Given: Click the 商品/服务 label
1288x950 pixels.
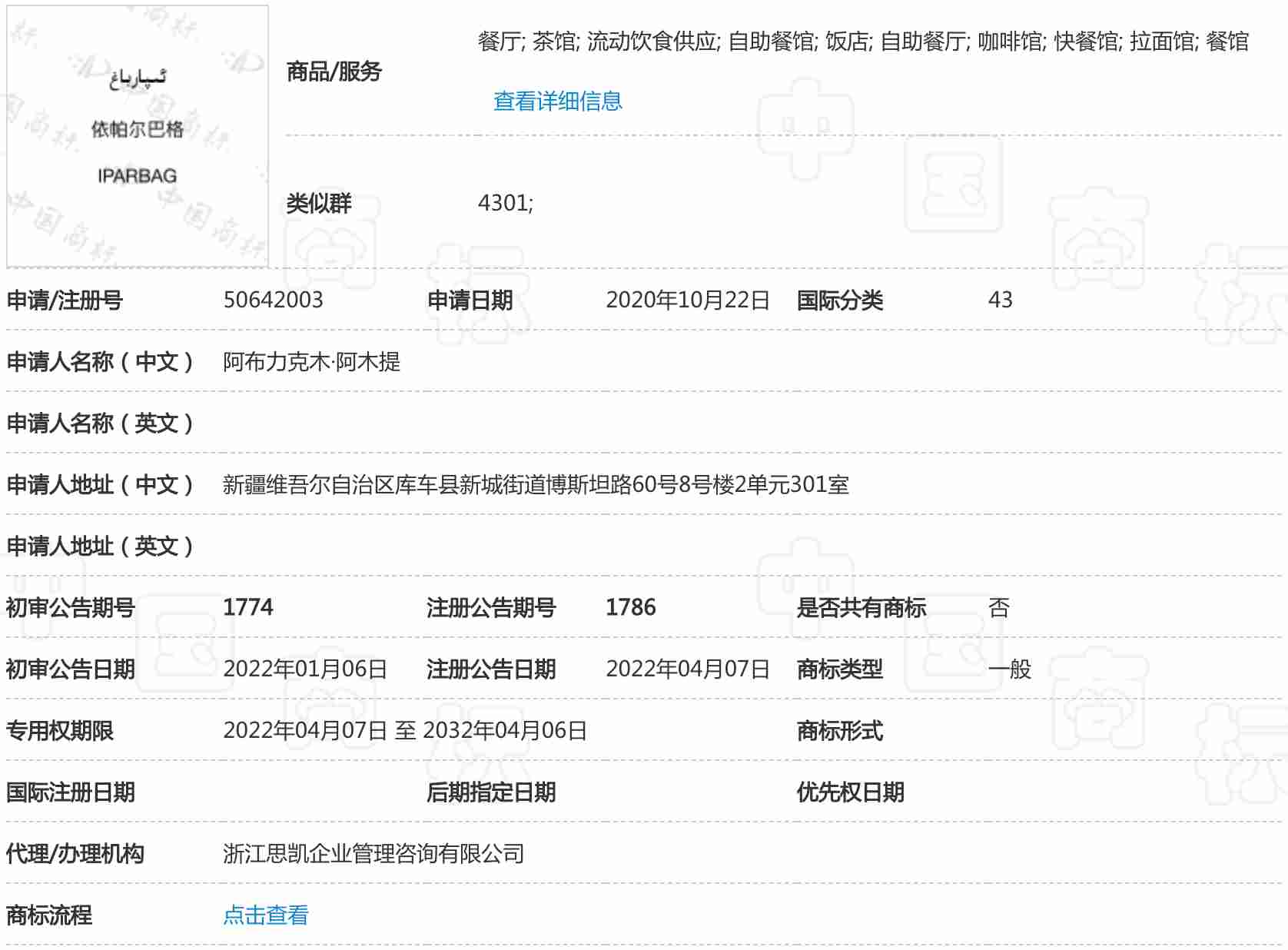Looking at the screenshot, I should (x=334, y=71).
